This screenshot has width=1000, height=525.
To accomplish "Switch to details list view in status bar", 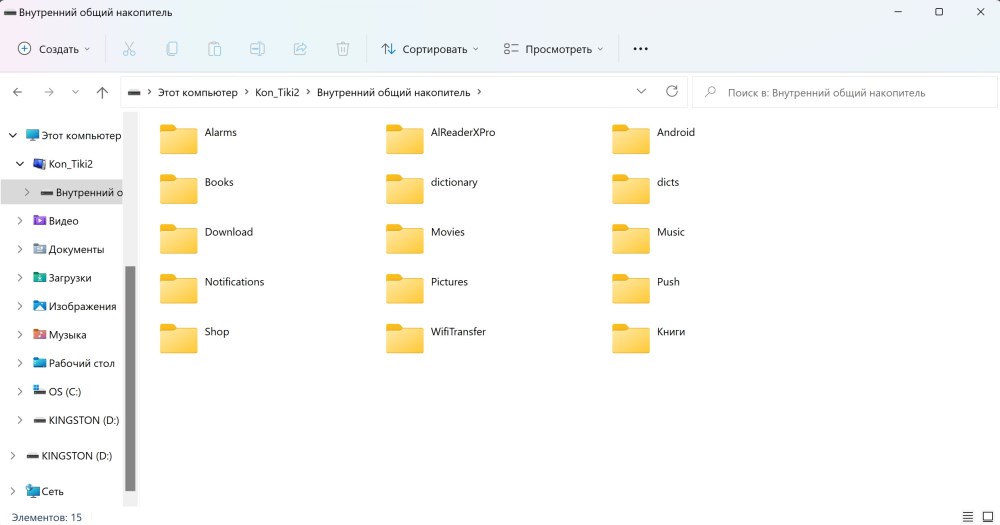I will [967, 517].
